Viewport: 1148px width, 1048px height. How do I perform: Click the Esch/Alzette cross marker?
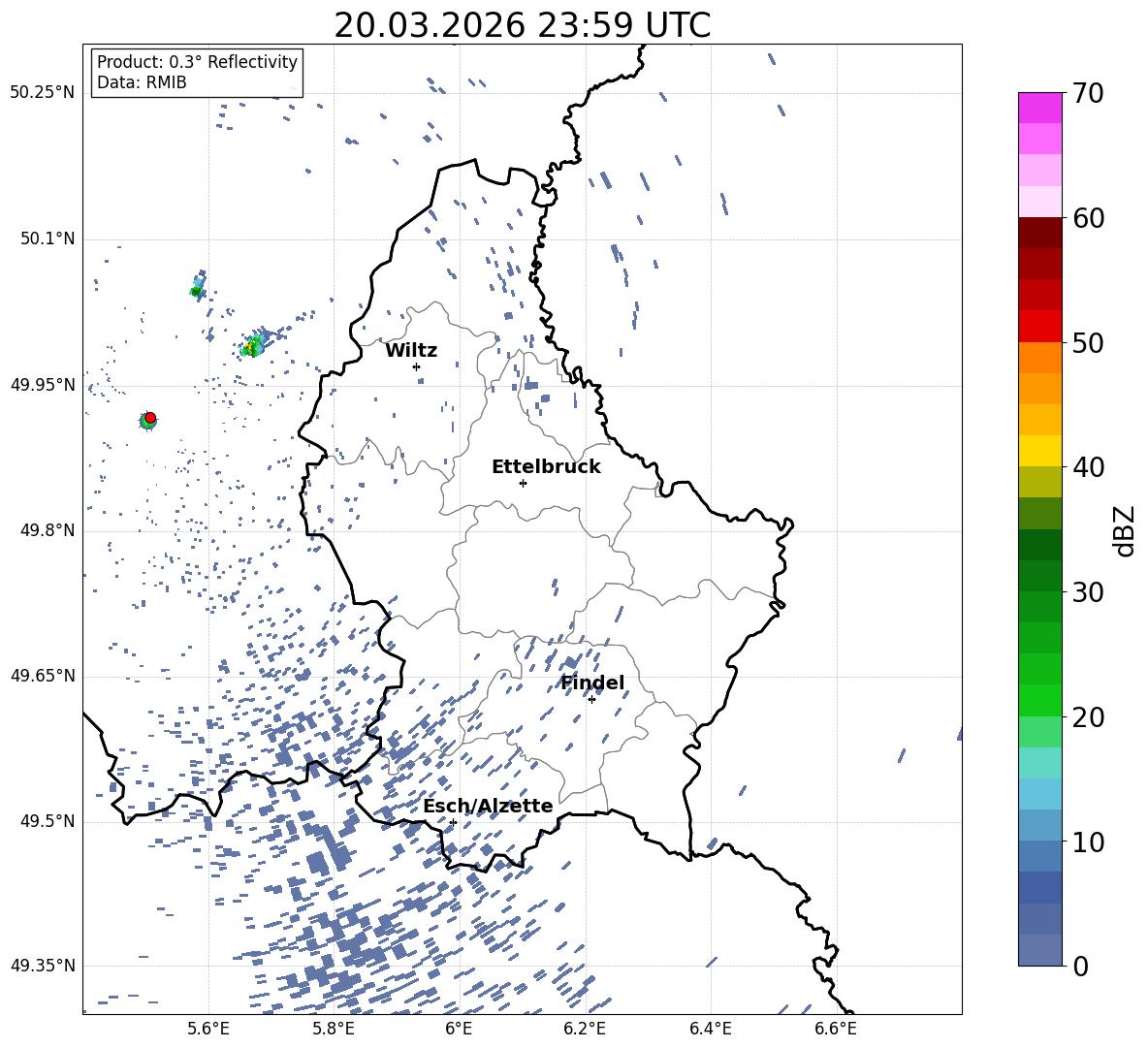(453, 822)
